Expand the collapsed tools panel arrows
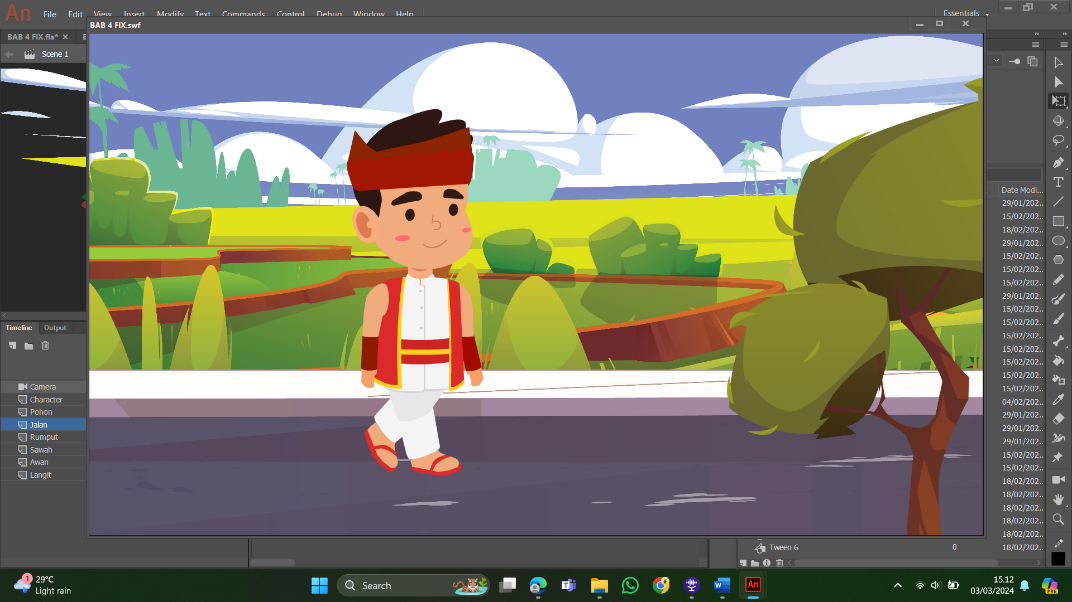Screen dimensions: 1072x602 pyautogui.click(x=1062, y=33)
